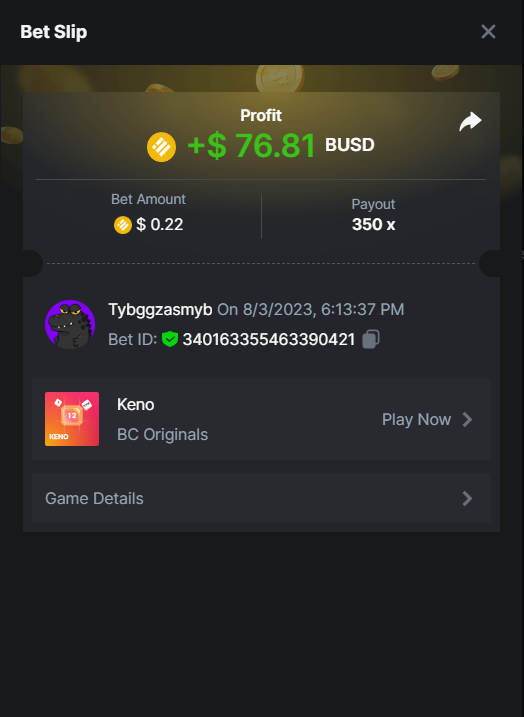524x717 pixels.
Task: Click the green verified shield icon
Action: point(170,339)
